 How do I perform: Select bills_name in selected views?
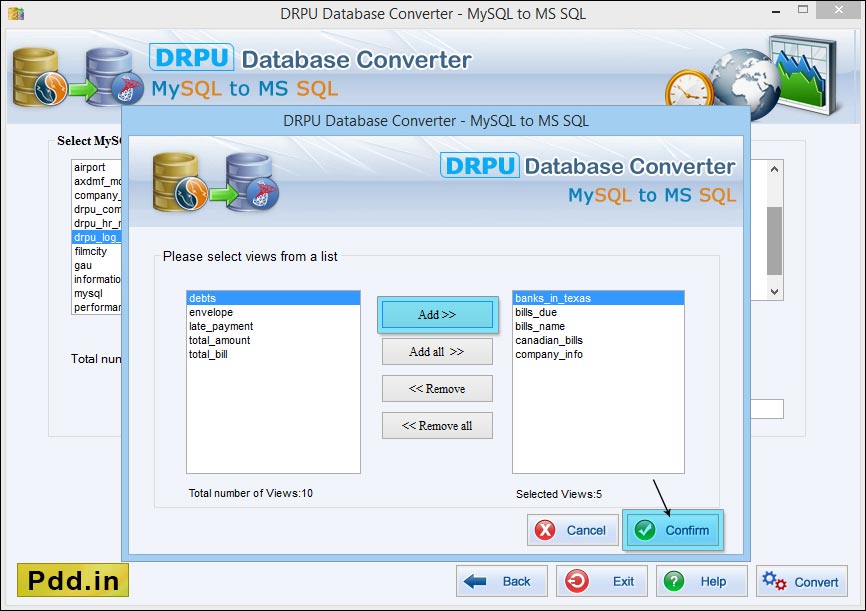598,326
